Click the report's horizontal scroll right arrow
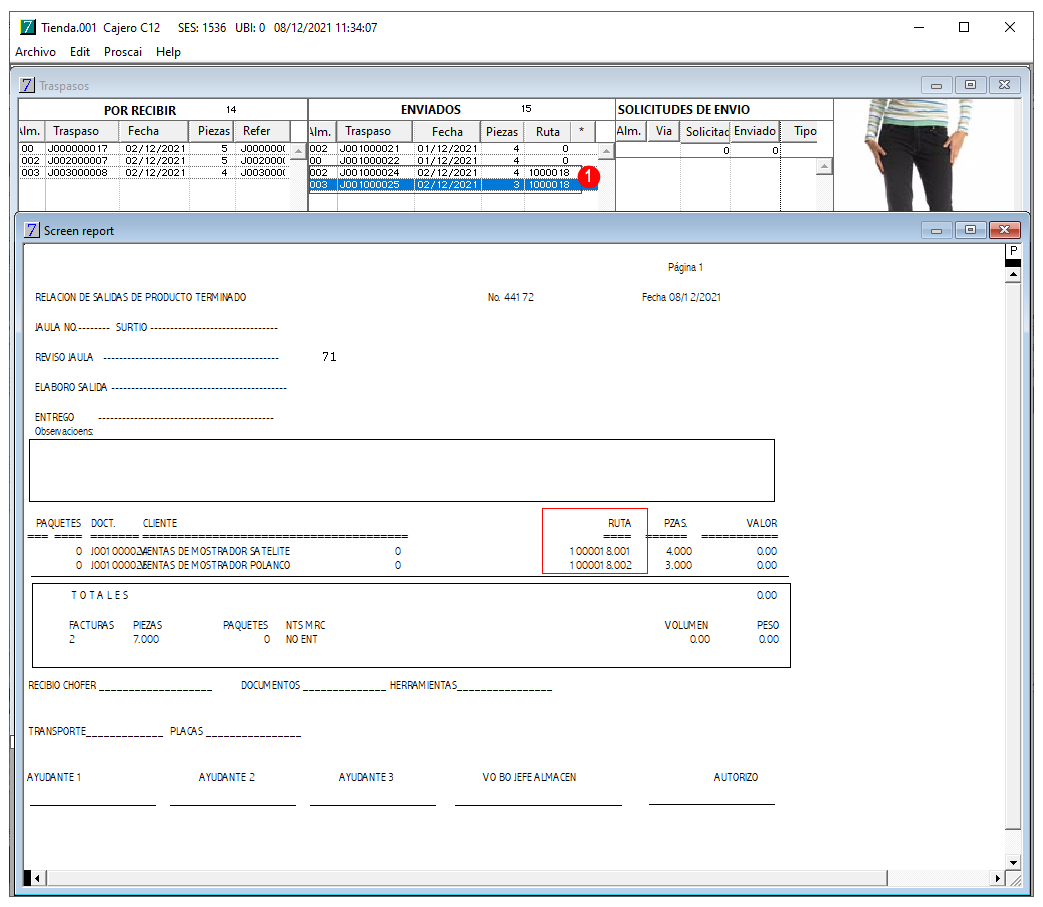1043x907 pixels. coord(997,878)
